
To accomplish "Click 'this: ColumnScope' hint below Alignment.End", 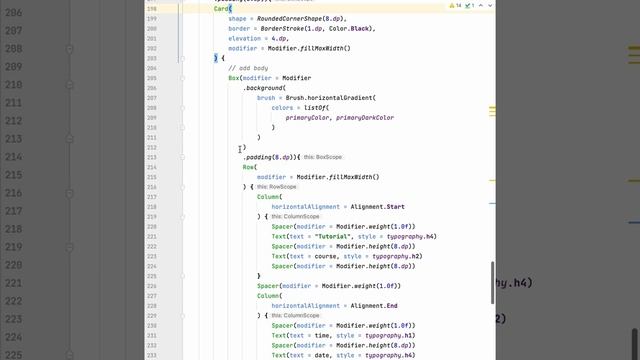I will point(295,316).
